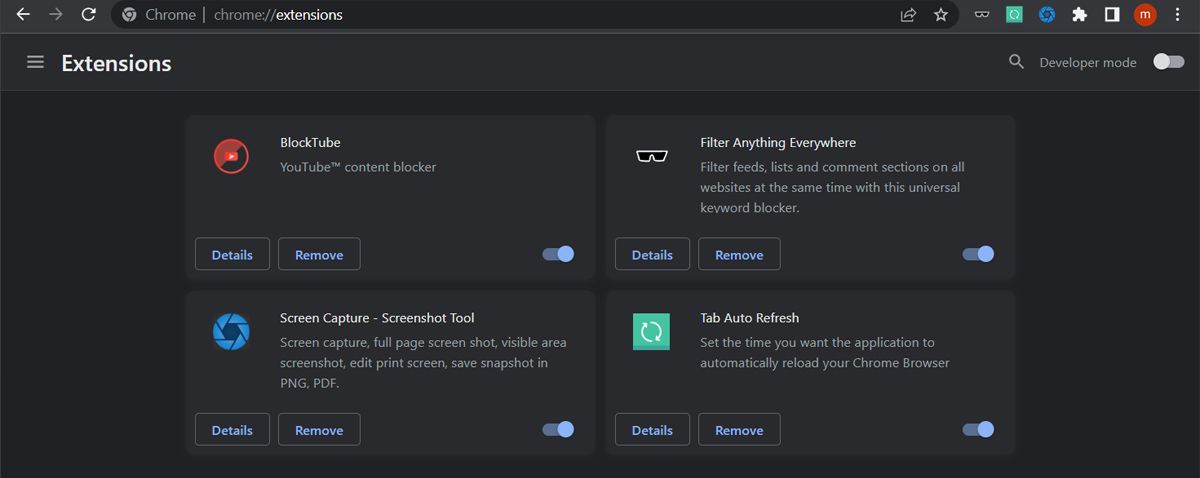
Task: Click the share page icon in address bar
Action: click(x=908, y=15)
